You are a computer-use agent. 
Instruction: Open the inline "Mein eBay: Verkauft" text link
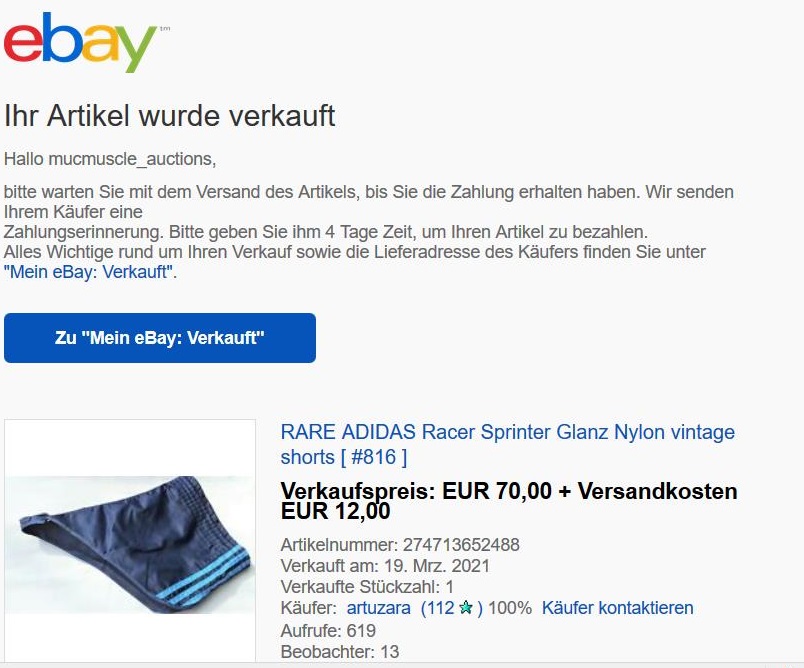pos(88,272)
